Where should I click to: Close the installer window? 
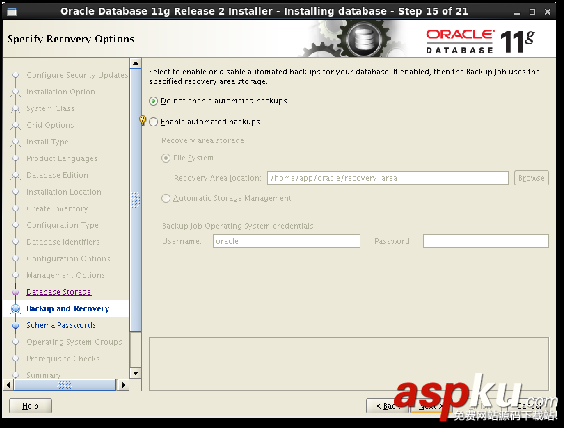547,12
